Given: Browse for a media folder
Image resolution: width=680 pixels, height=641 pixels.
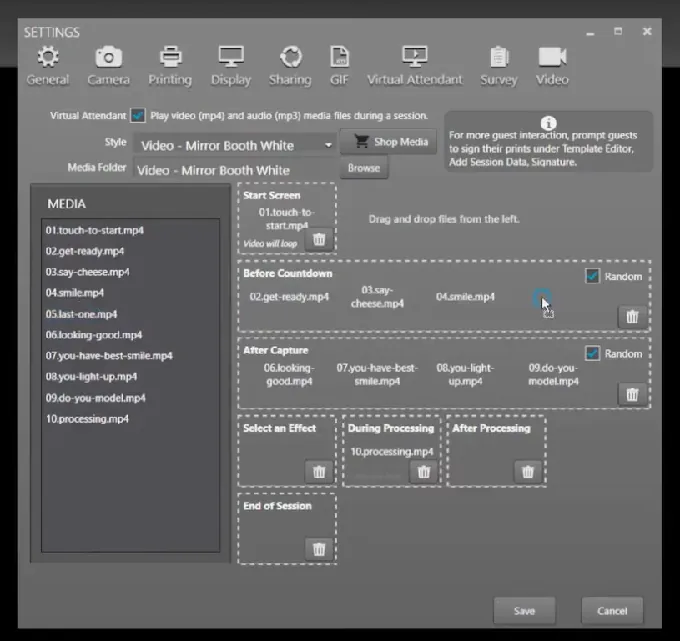Looking at the screenshot, I should pos(363,168).
